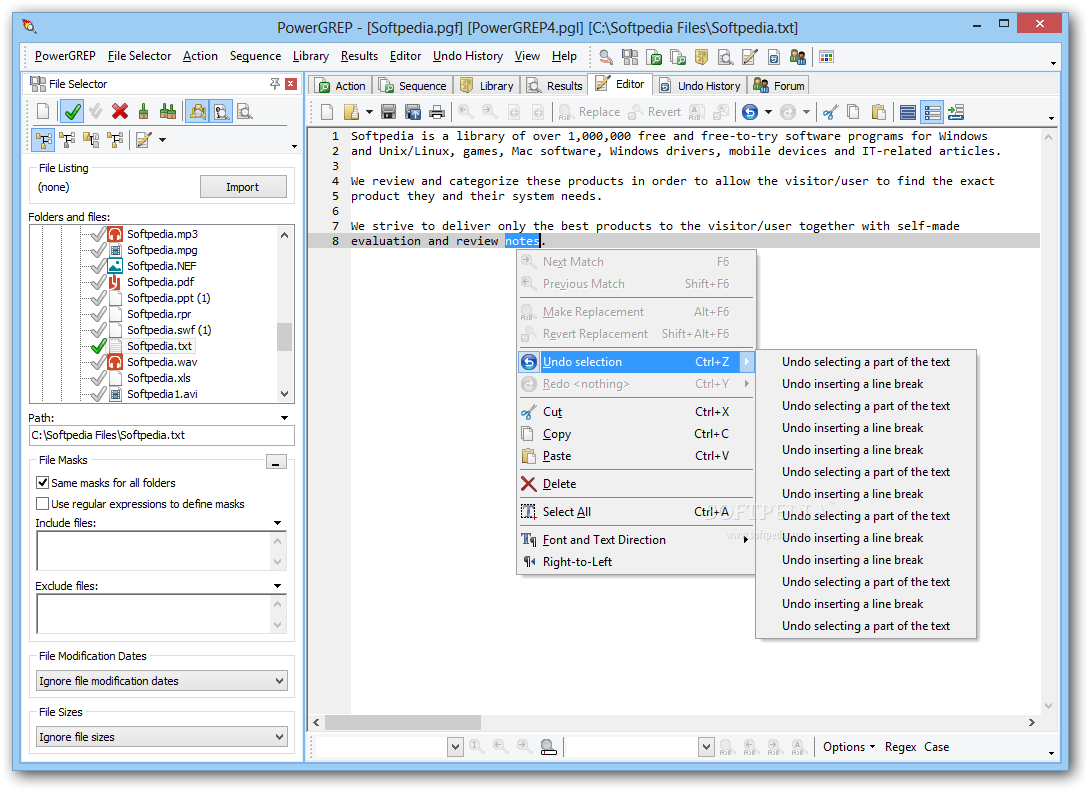
Task: Click the Undo History icon in main toolbar
Action: [x=774, y=57]
